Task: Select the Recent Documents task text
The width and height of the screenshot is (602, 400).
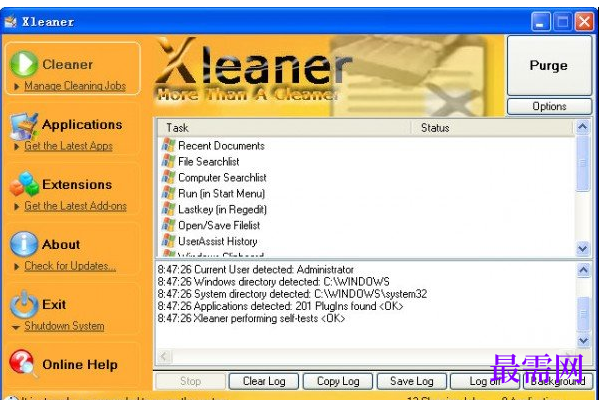Action: coord(222,146)
